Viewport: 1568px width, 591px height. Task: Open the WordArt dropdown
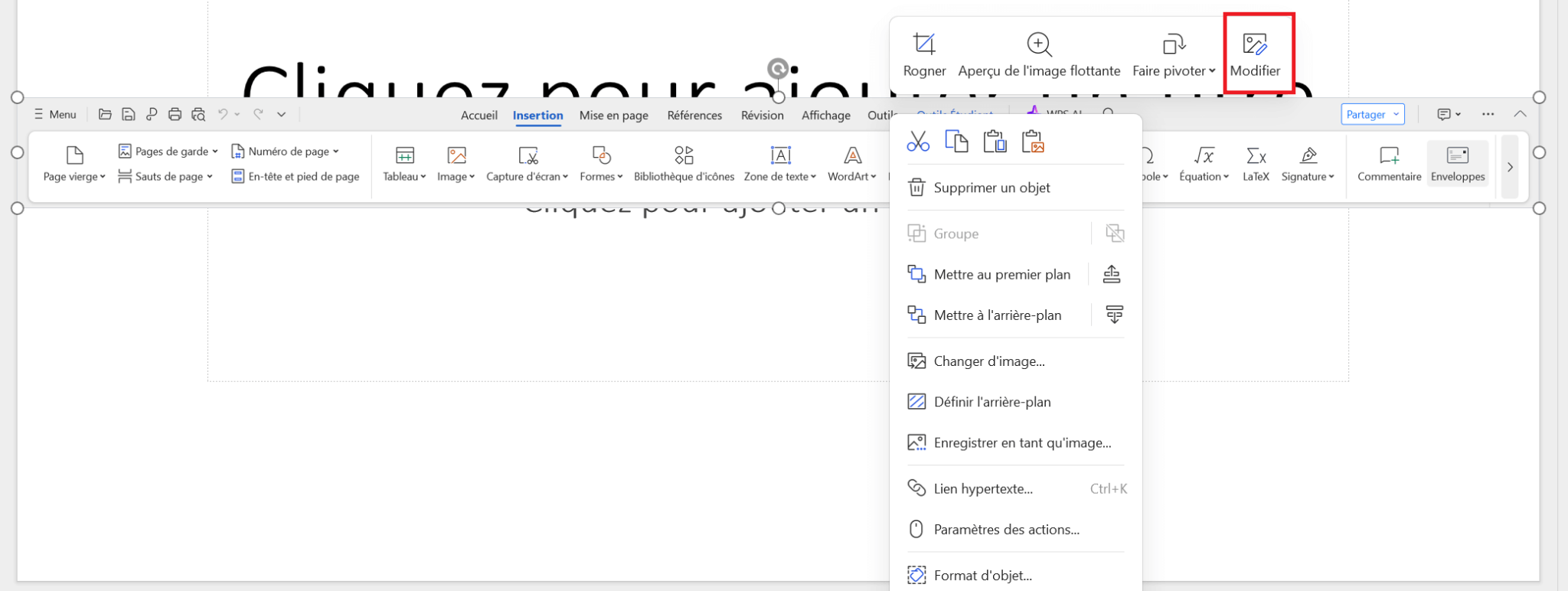pyautogui.click(x=852, y=164)
